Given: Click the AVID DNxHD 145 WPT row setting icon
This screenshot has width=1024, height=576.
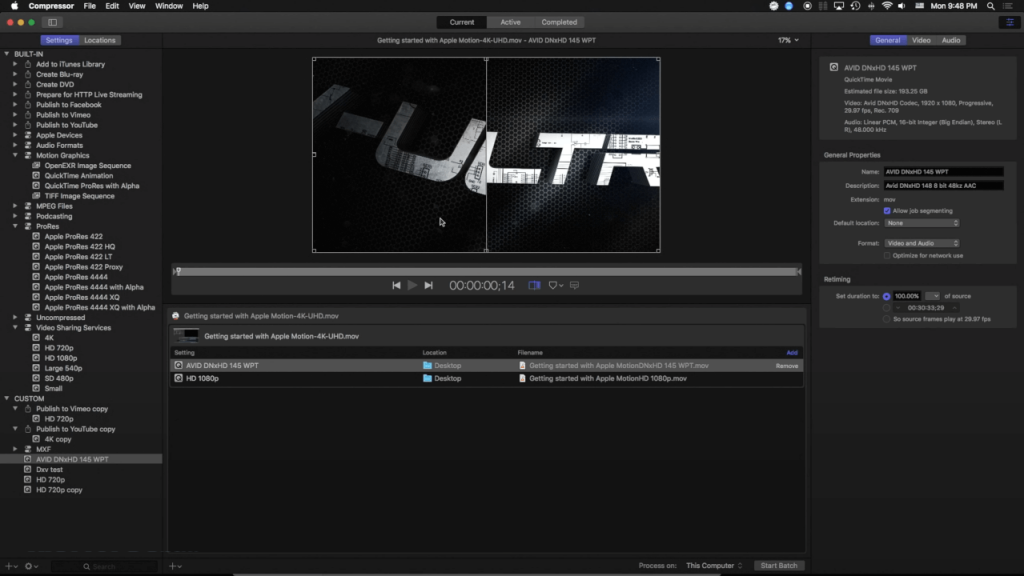Looking at the screenshot, I should [178, 366].
